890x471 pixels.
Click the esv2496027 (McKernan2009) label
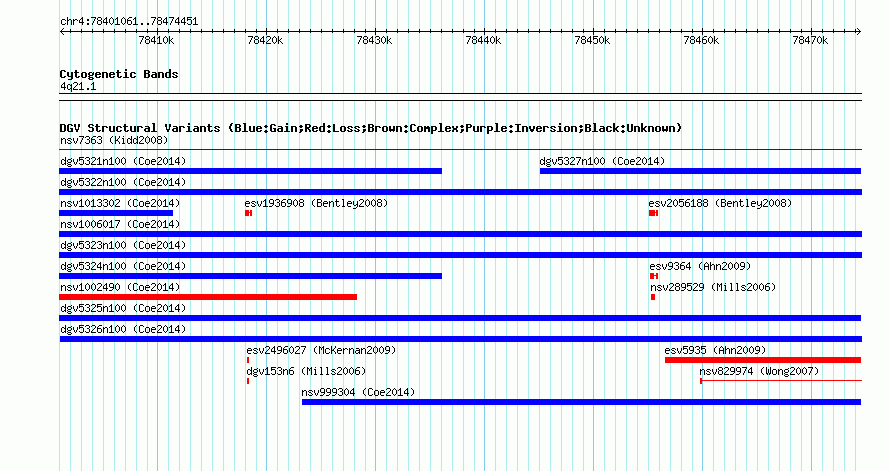point(321,350)
